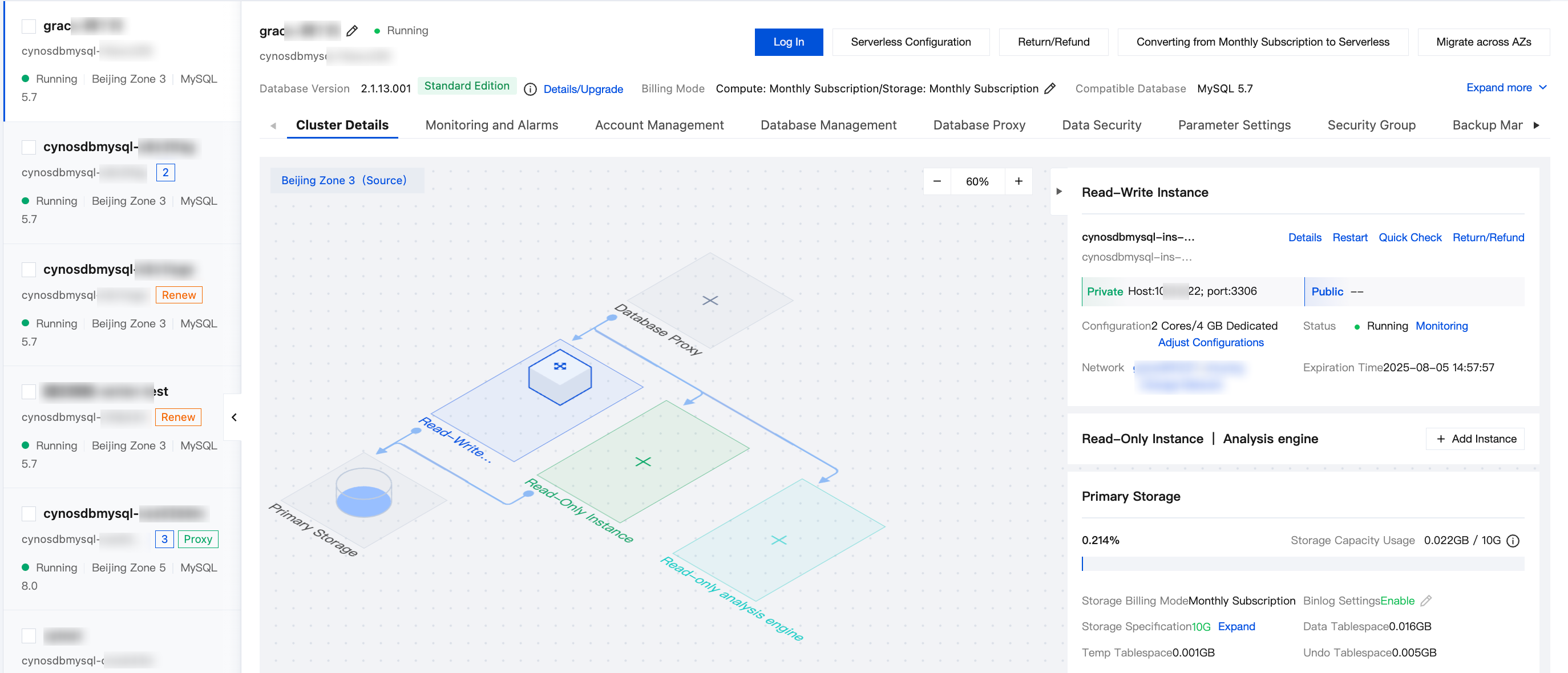Click the Primary Storage cylinder icon
The width and height of the screenshot is (1568, 673).
[x=363, y=492]
